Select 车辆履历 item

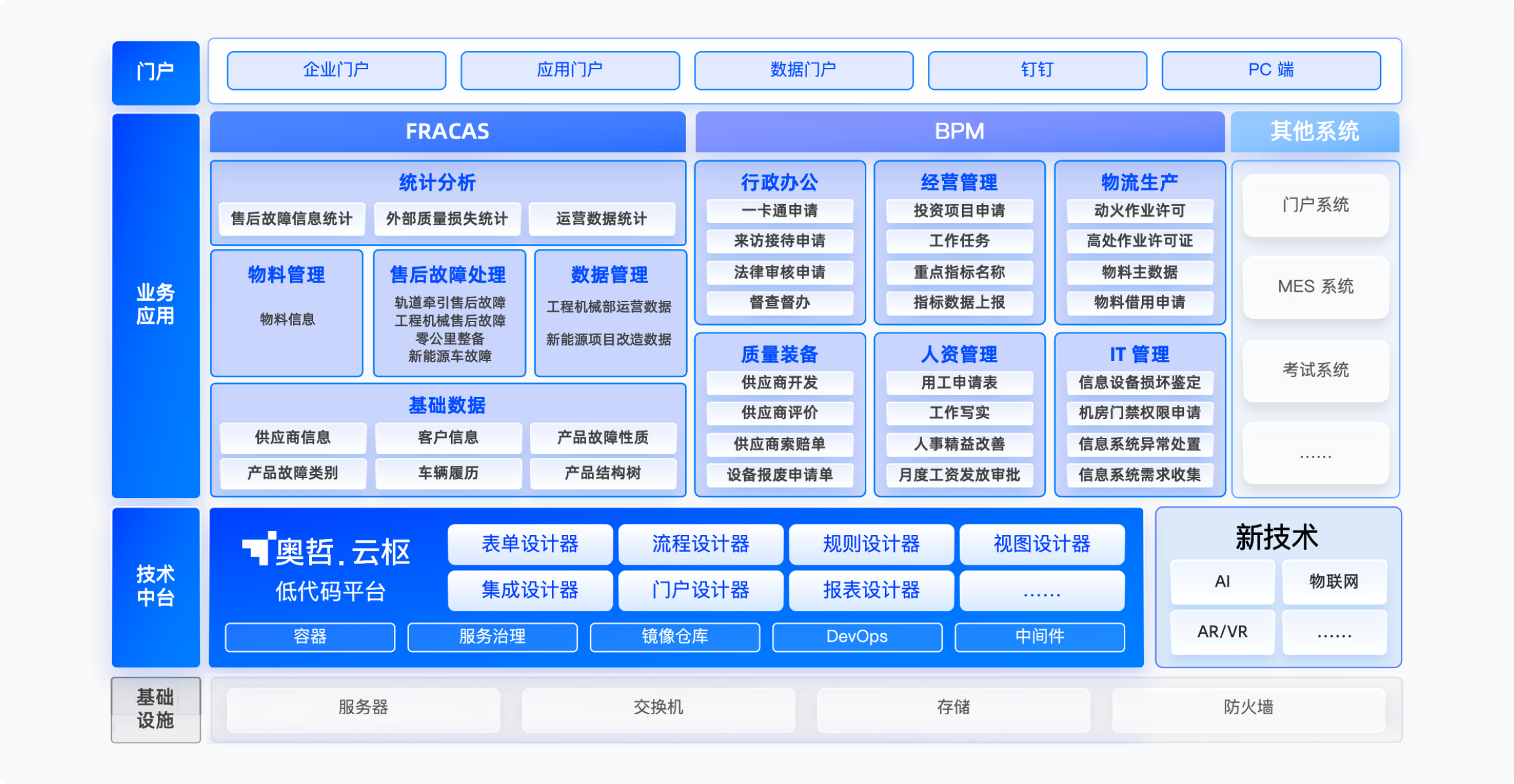tap(448, 474)
